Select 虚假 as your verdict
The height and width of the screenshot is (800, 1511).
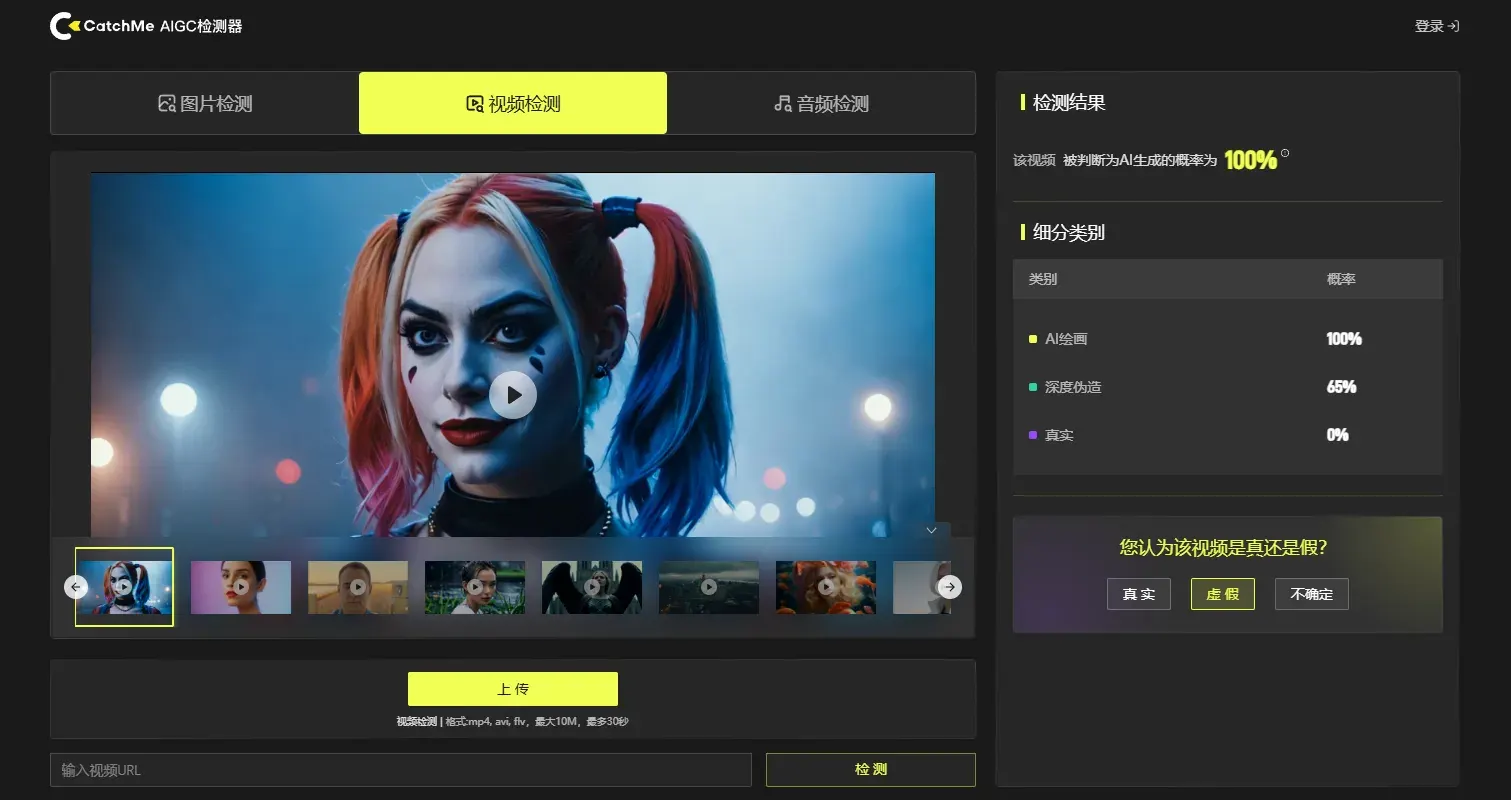[x=1222, y=594]
